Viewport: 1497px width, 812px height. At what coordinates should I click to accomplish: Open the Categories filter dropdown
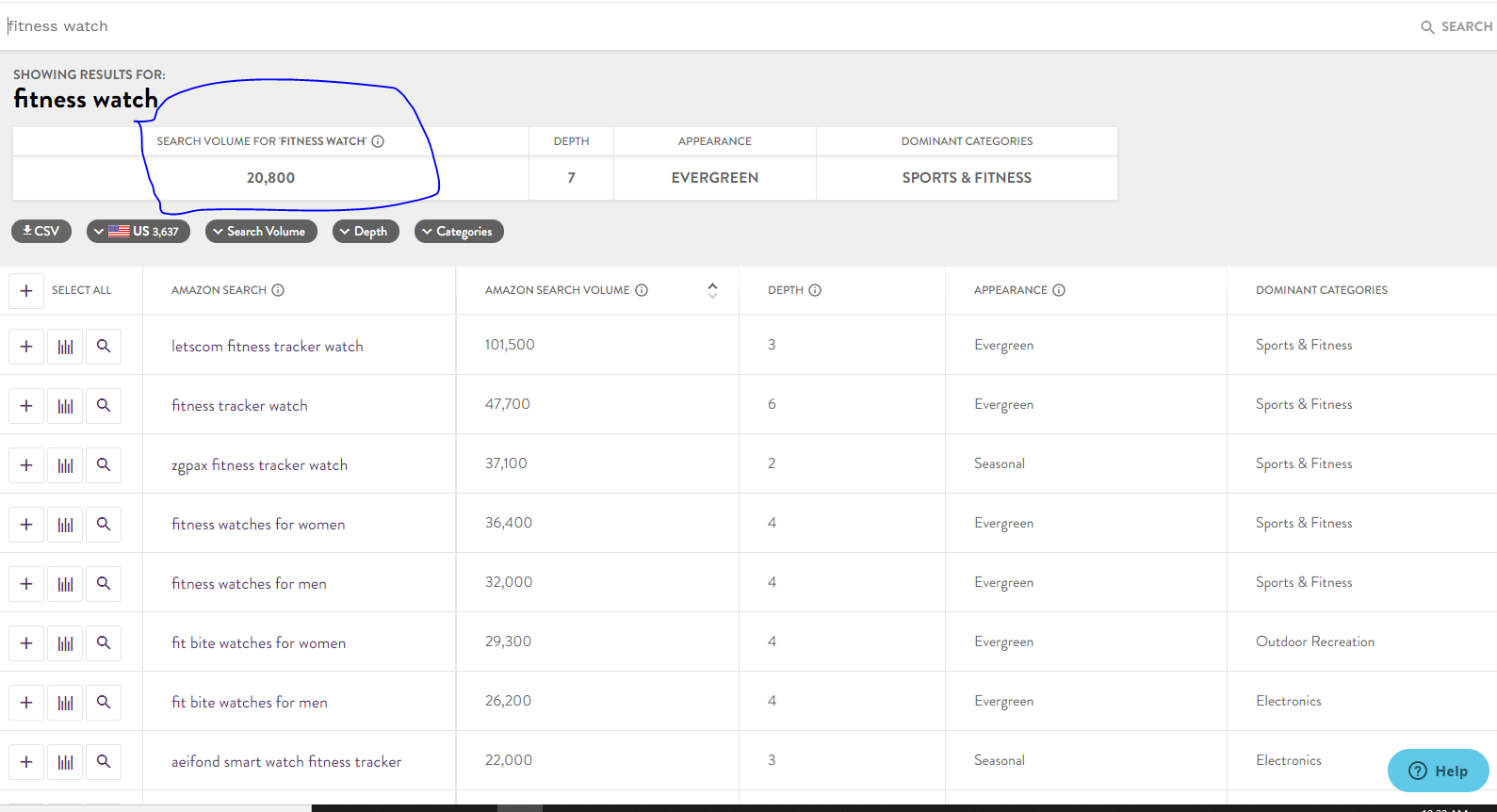(x=459, y=232)
